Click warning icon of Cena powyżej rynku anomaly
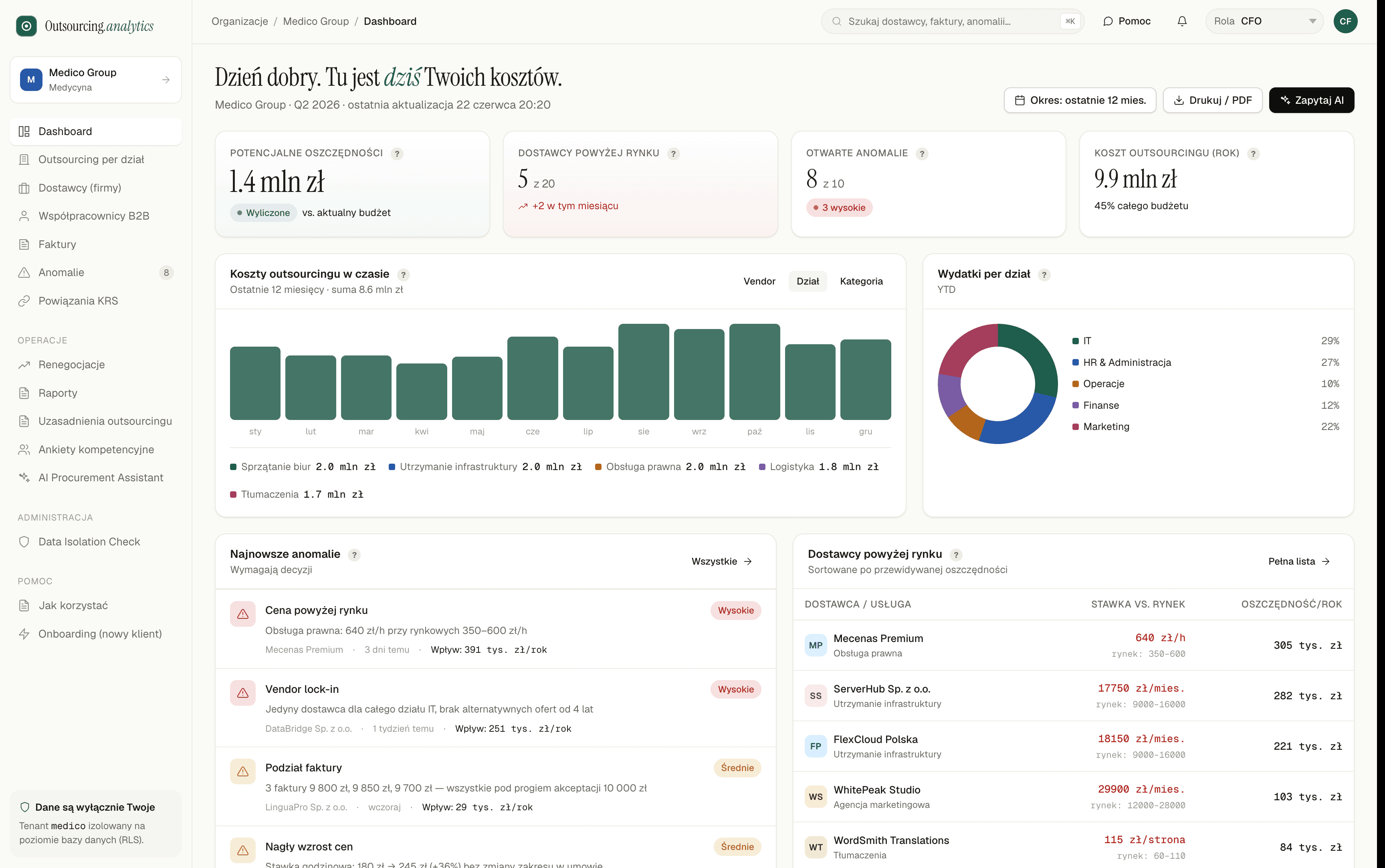The image size is (1385, 868). coord(243,614)
